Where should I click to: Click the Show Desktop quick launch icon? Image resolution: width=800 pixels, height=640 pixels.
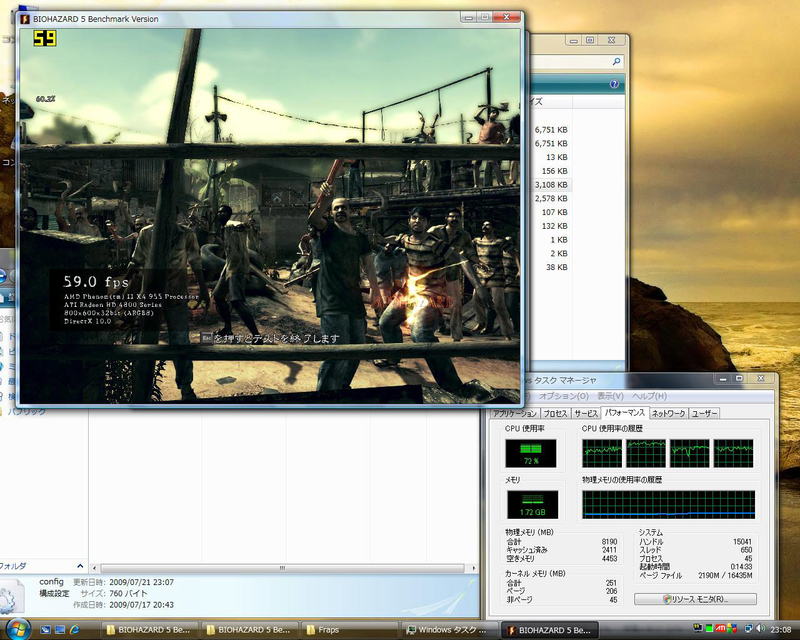[45, 630]
